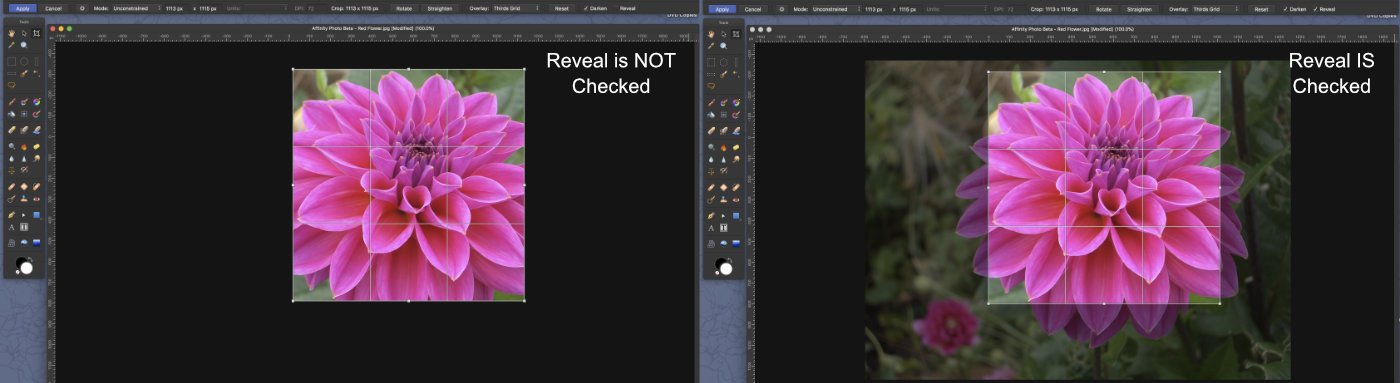Open crop presets gear in right screenshot
The image size is (1400, 383).
[782, 8]
